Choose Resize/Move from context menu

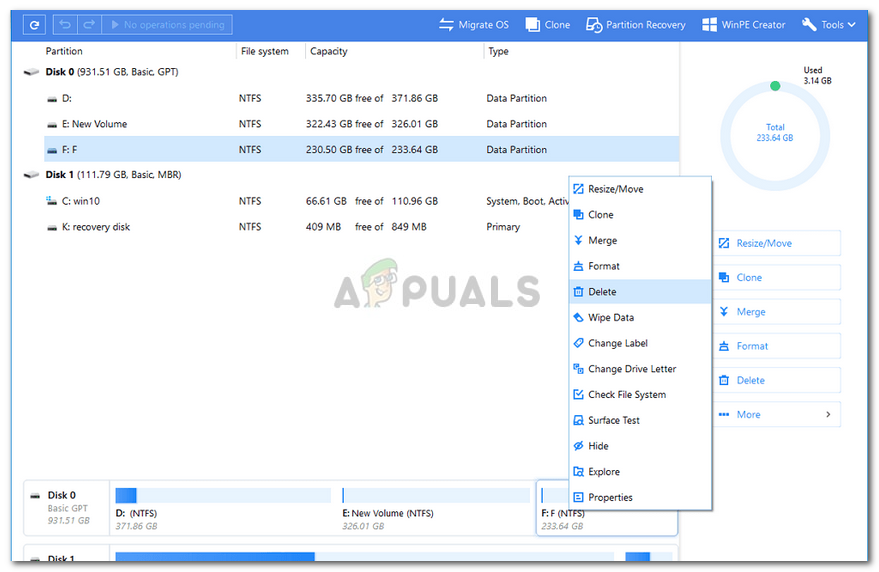(640, 189)
